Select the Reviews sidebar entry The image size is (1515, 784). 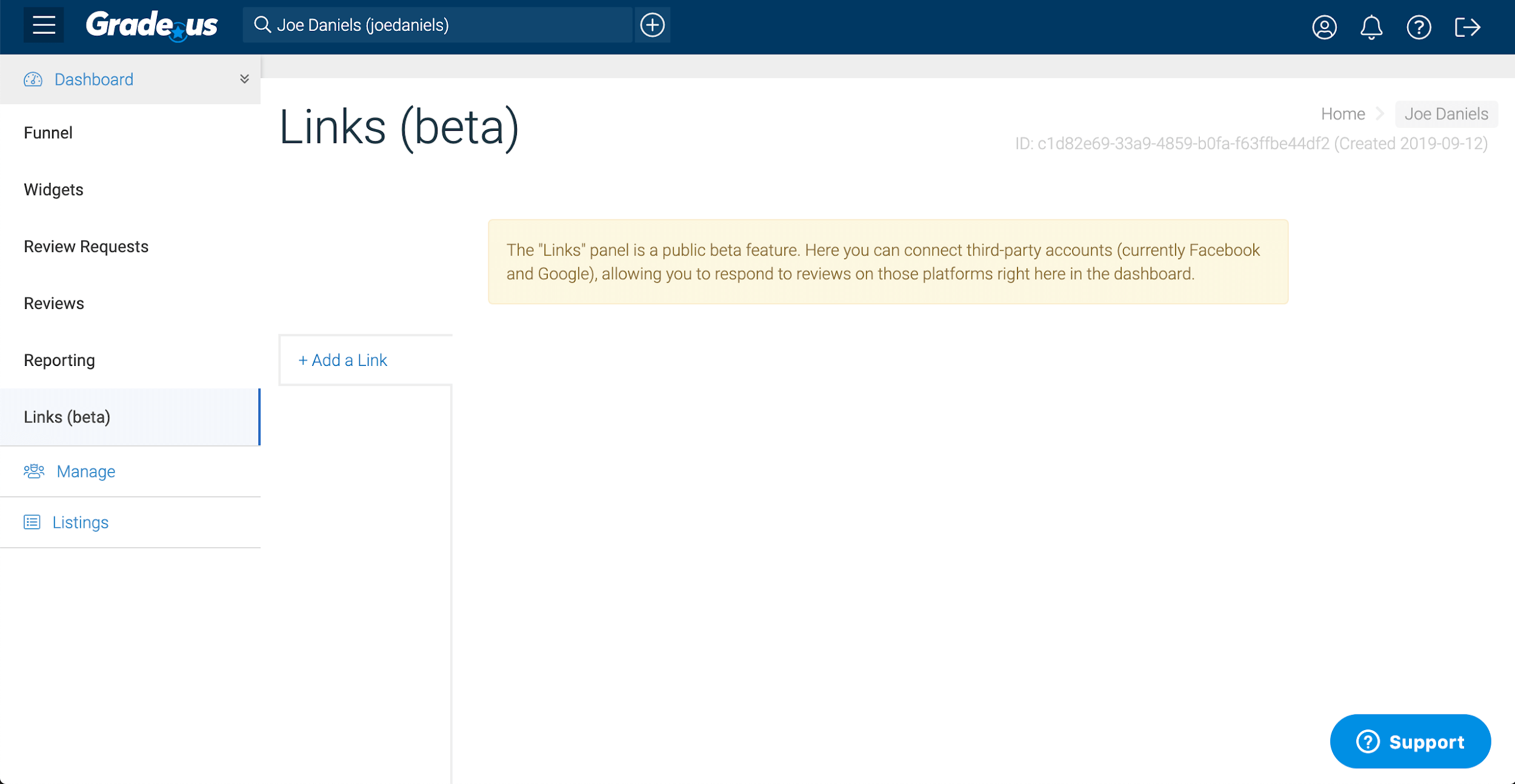[x=53, y=303]
